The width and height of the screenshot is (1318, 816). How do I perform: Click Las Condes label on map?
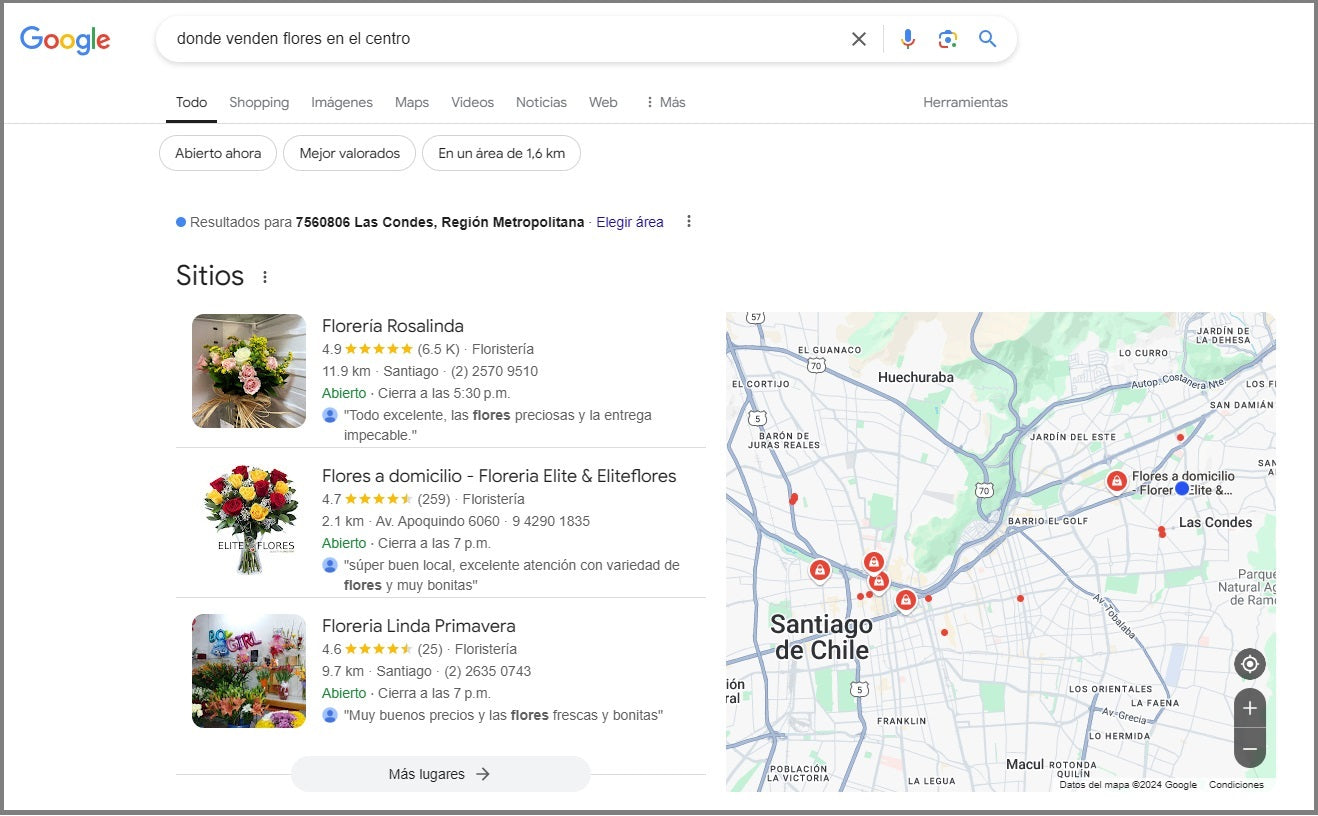tap(1215, 522)
